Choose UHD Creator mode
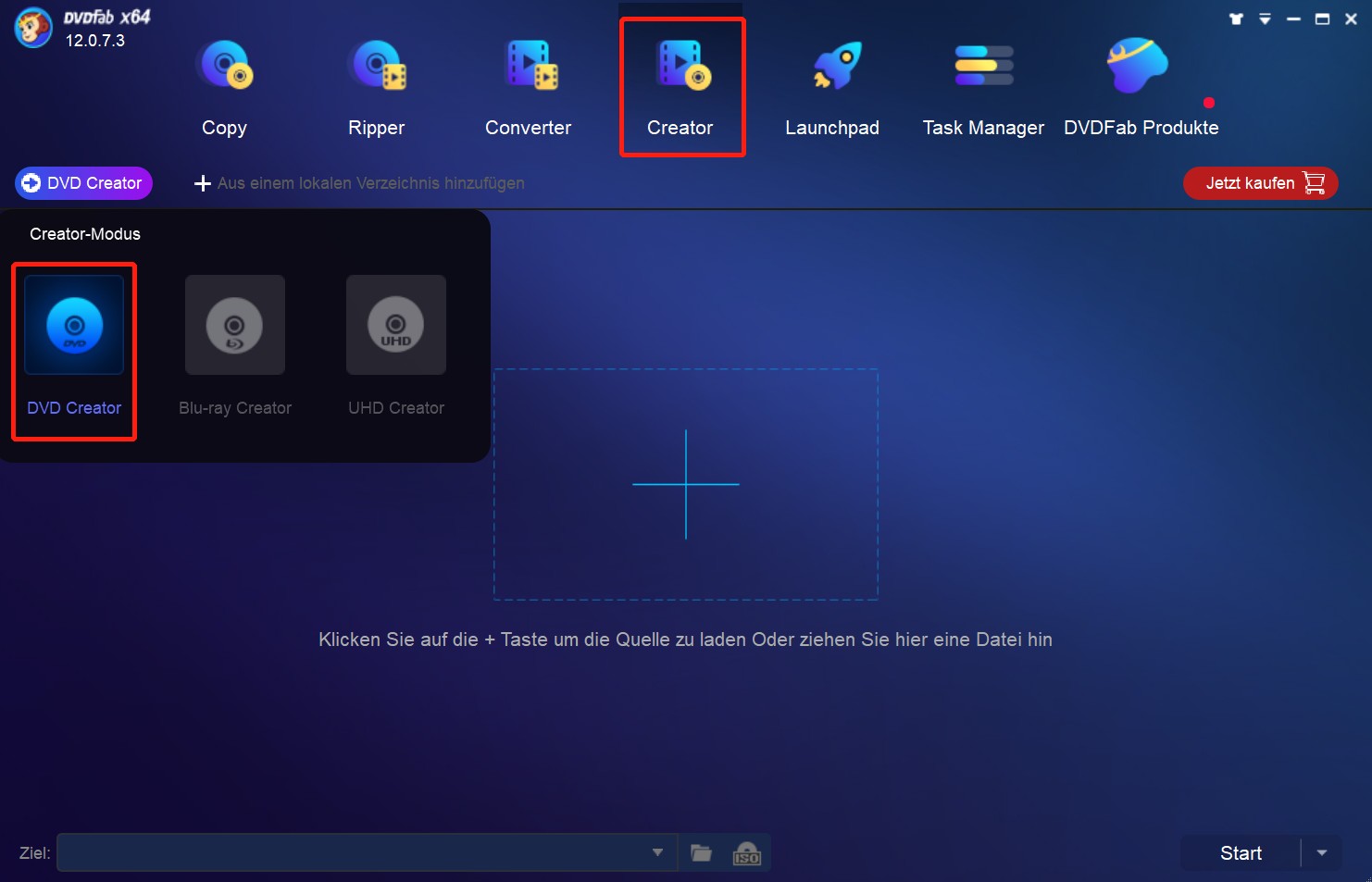The height and width of the screenshot is (882, 1372). (396, 347)
